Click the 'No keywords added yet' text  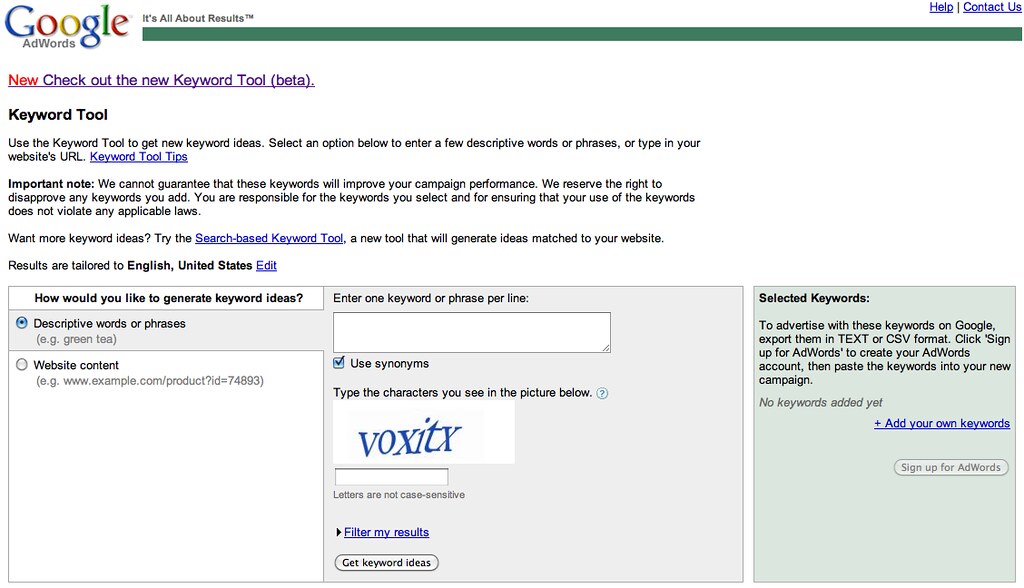pos(820,402)
